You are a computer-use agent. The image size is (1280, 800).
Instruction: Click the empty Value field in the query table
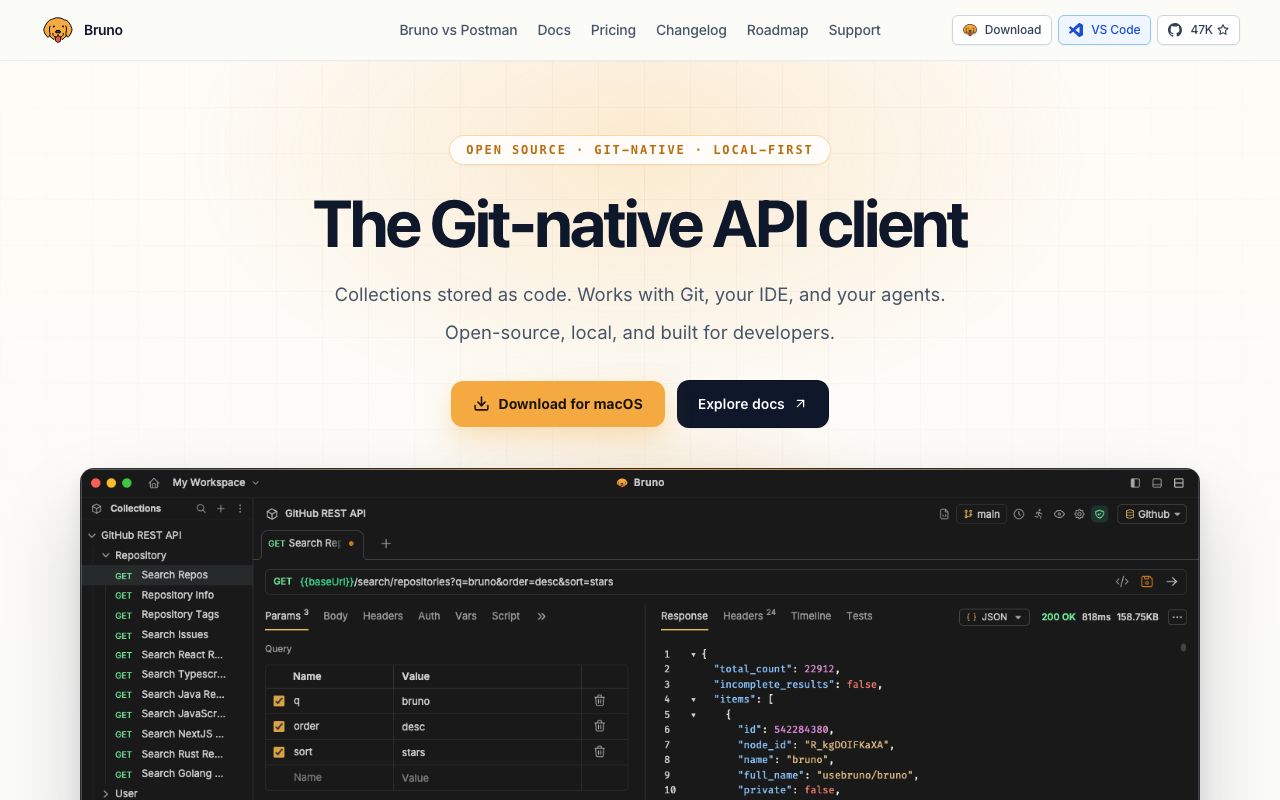tap(487, 778)
